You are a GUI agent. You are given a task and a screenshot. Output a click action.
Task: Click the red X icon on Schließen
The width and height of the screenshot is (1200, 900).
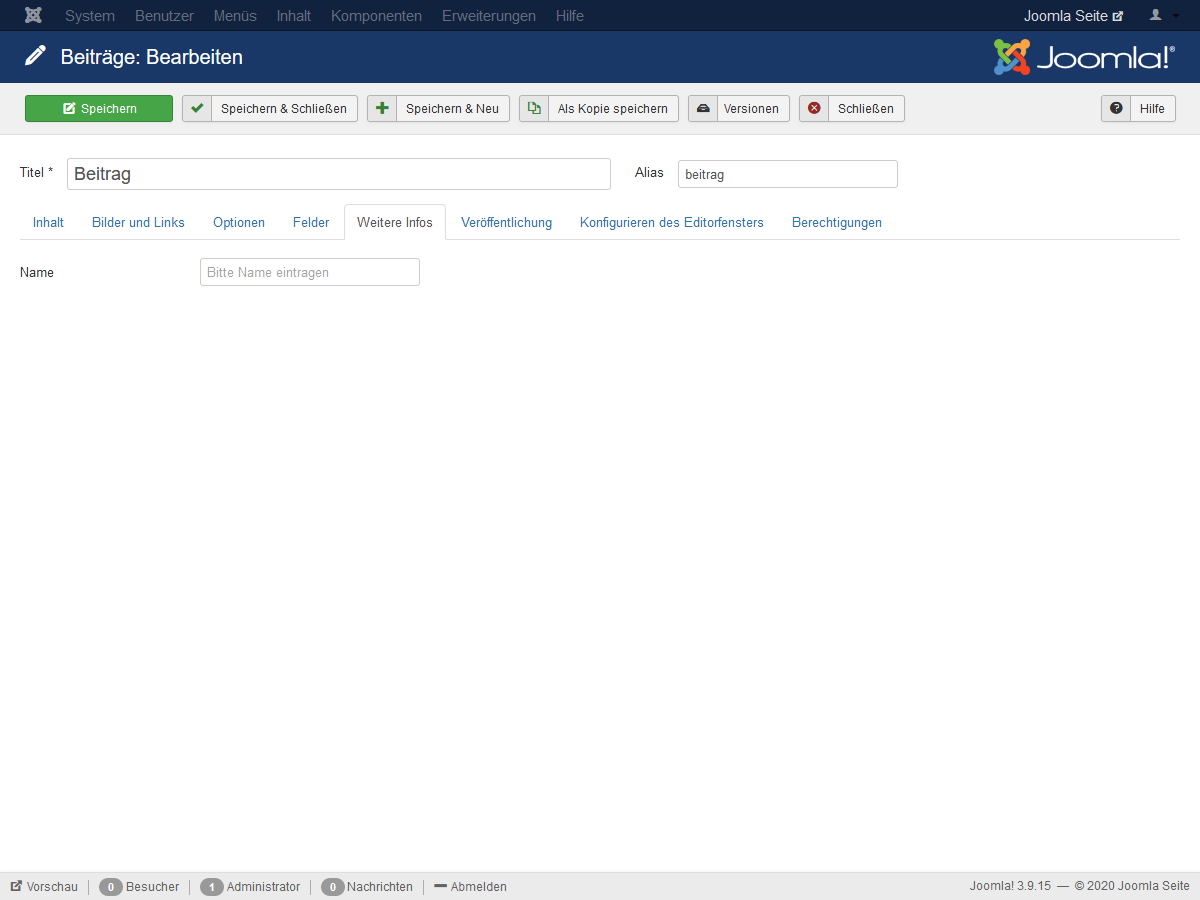point(814,108)
